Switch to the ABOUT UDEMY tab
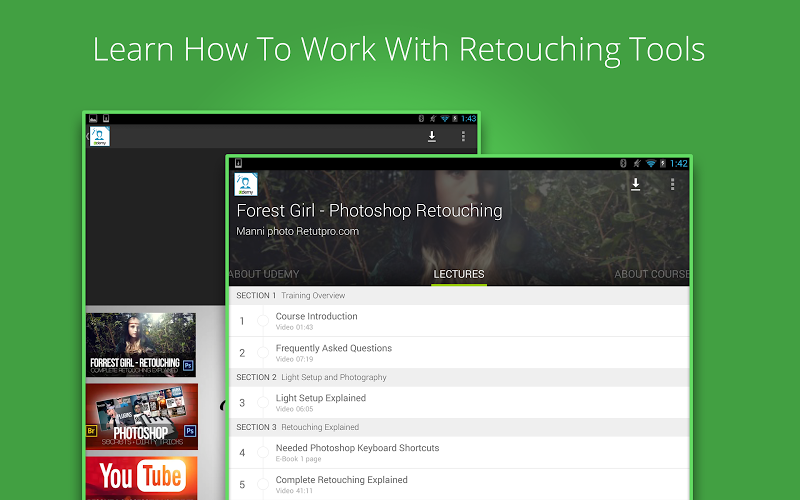 264,274
